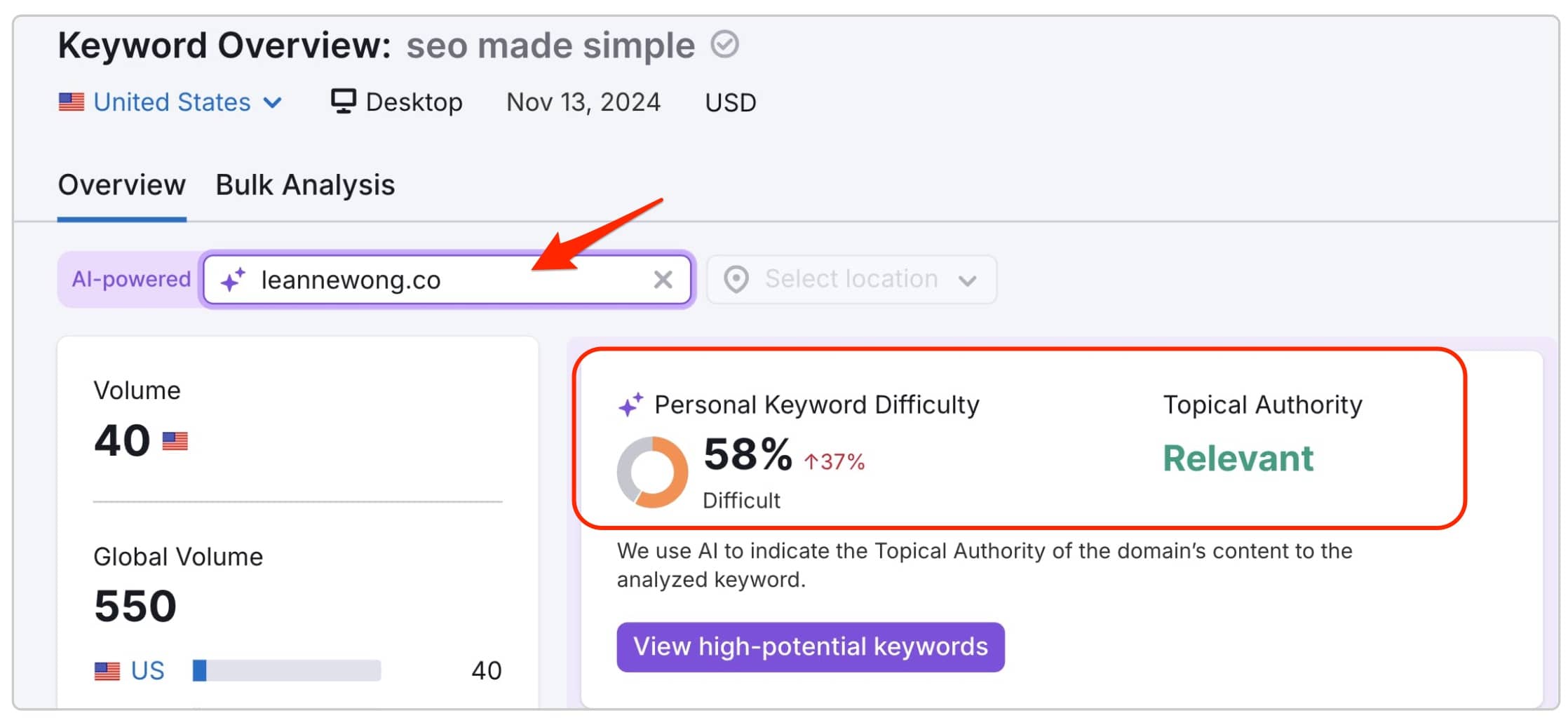Click the US flag next to Volume 40
The height and width of the screenshot is (725, 1568).
[x=175, y=440]
